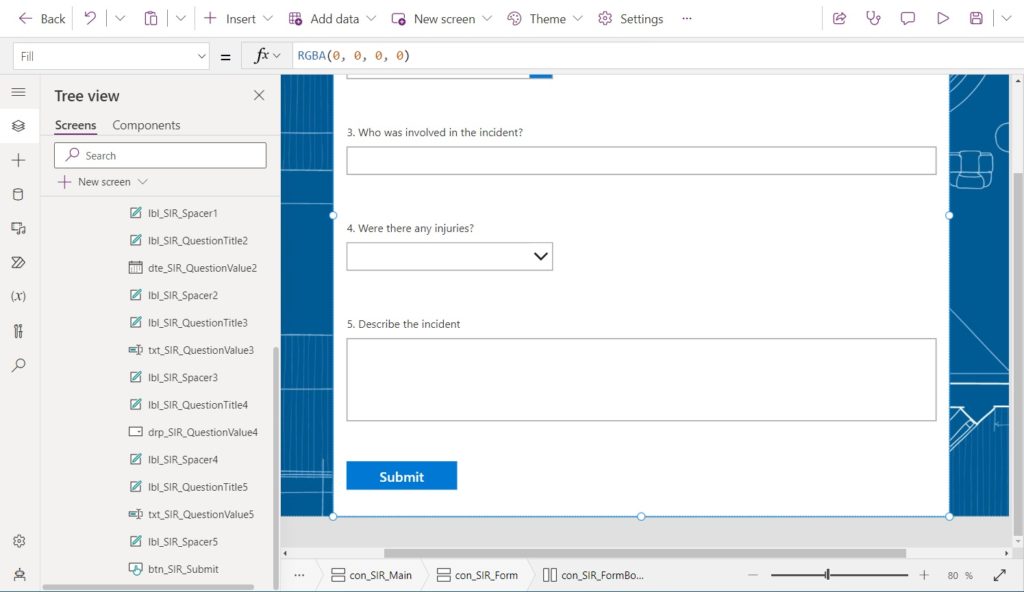Open the Power Automate pane
Viewport: 1024px width, 592px height.
click(19, 262)
